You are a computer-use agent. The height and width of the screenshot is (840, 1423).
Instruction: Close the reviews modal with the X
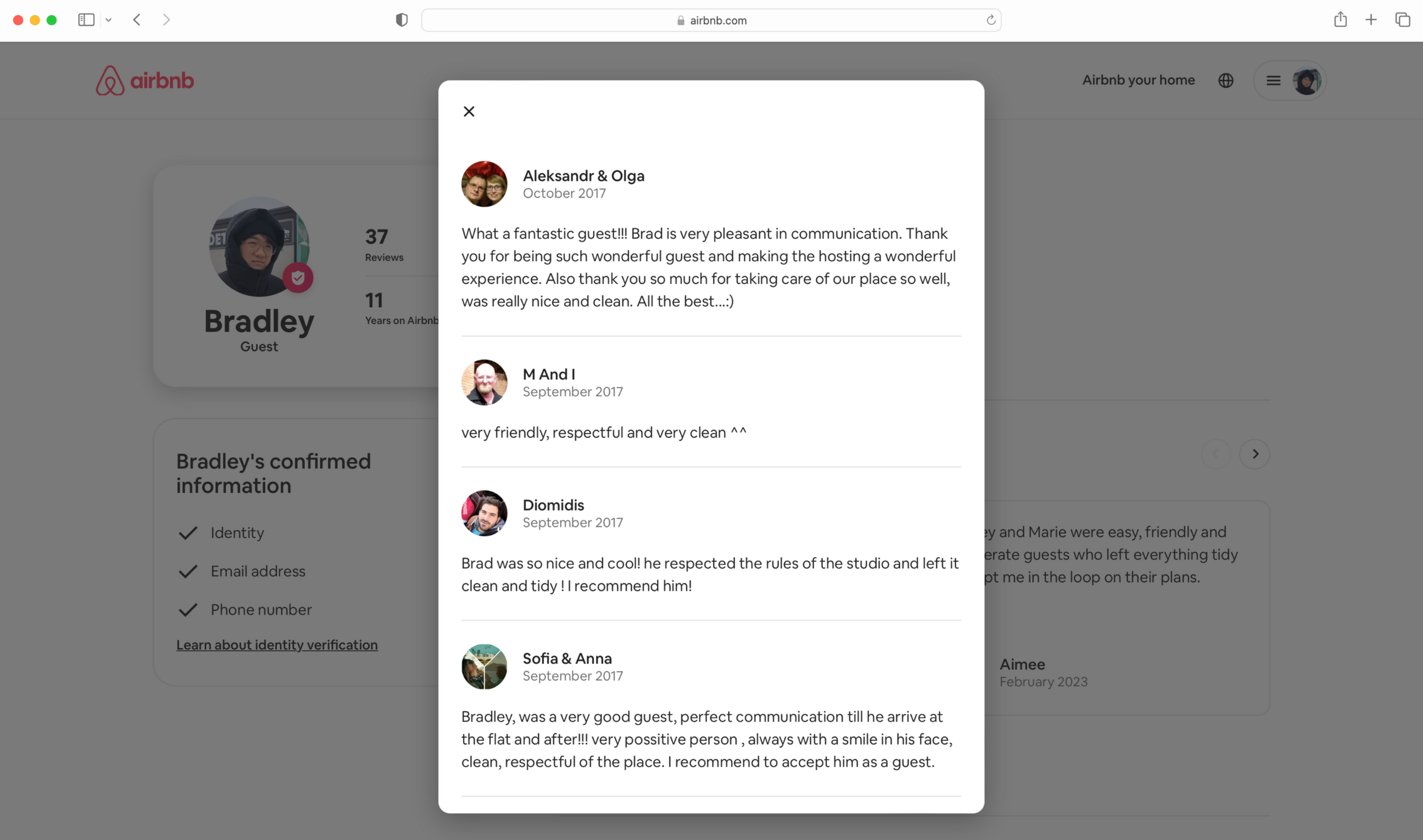pos(468,111)
